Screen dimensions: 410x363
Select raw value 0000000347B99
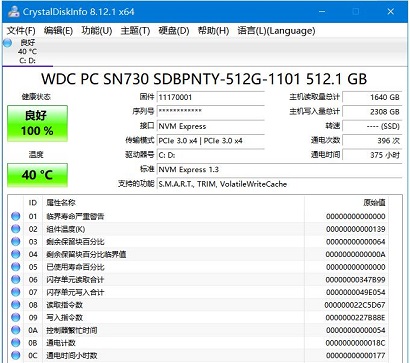(x=356, y=280)
